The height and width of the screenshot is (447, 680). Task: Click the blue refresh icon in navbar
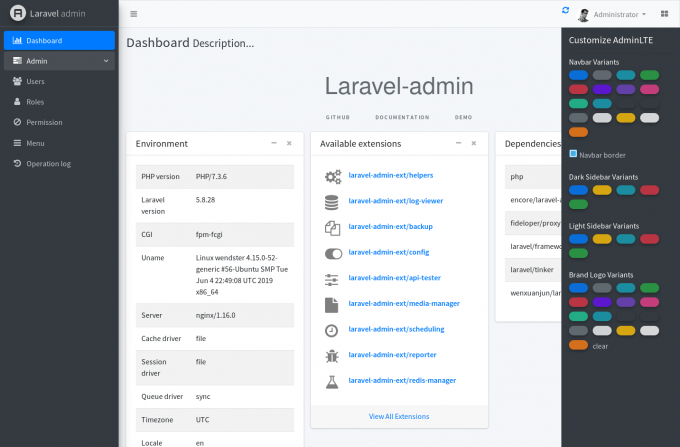tap(565, 10)
